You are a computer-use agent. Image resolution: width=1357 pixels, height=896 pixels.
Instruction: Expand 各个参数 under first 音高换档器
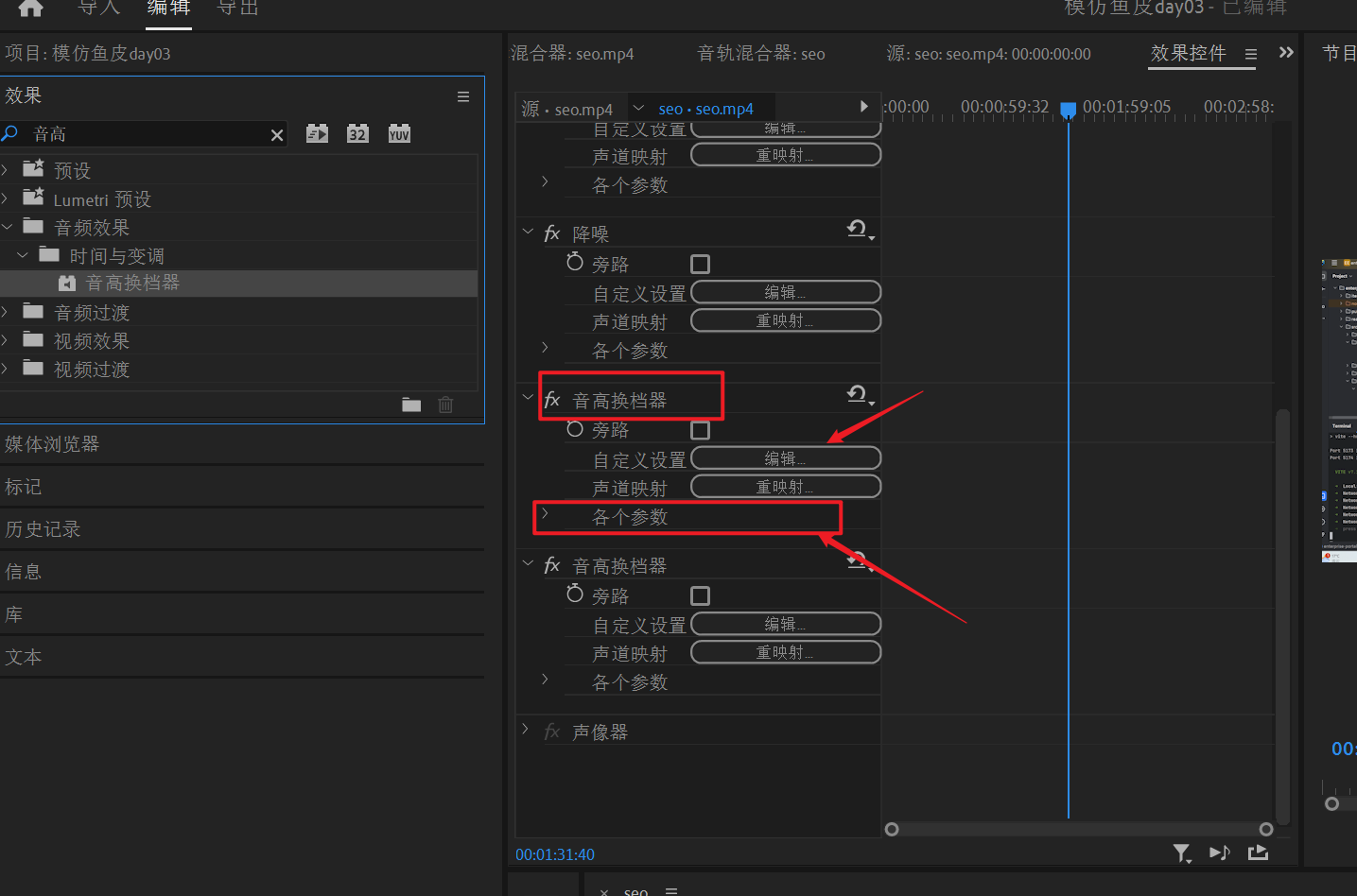pos(545,515)
